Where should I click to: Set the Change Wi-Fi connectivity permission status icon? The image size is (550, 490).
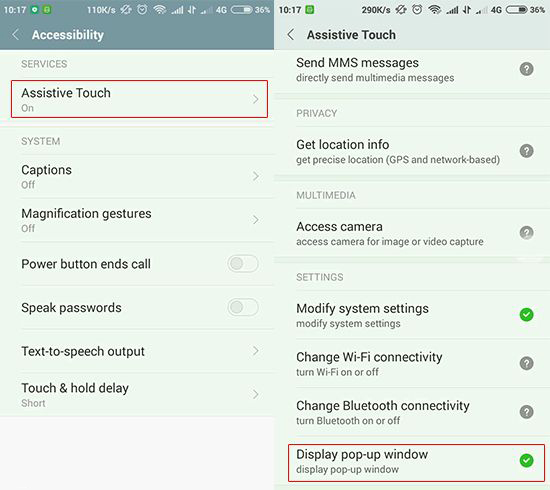point(526,363)
